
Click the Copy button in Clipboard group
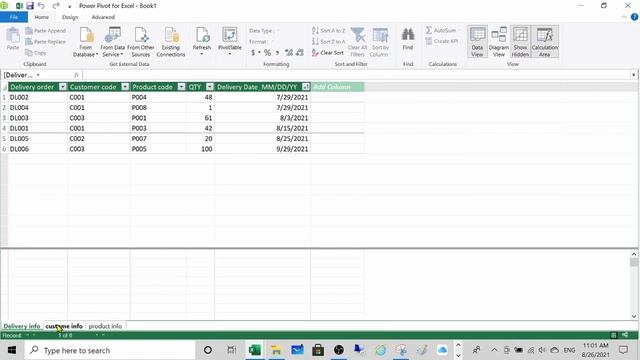tap(36, 53)
